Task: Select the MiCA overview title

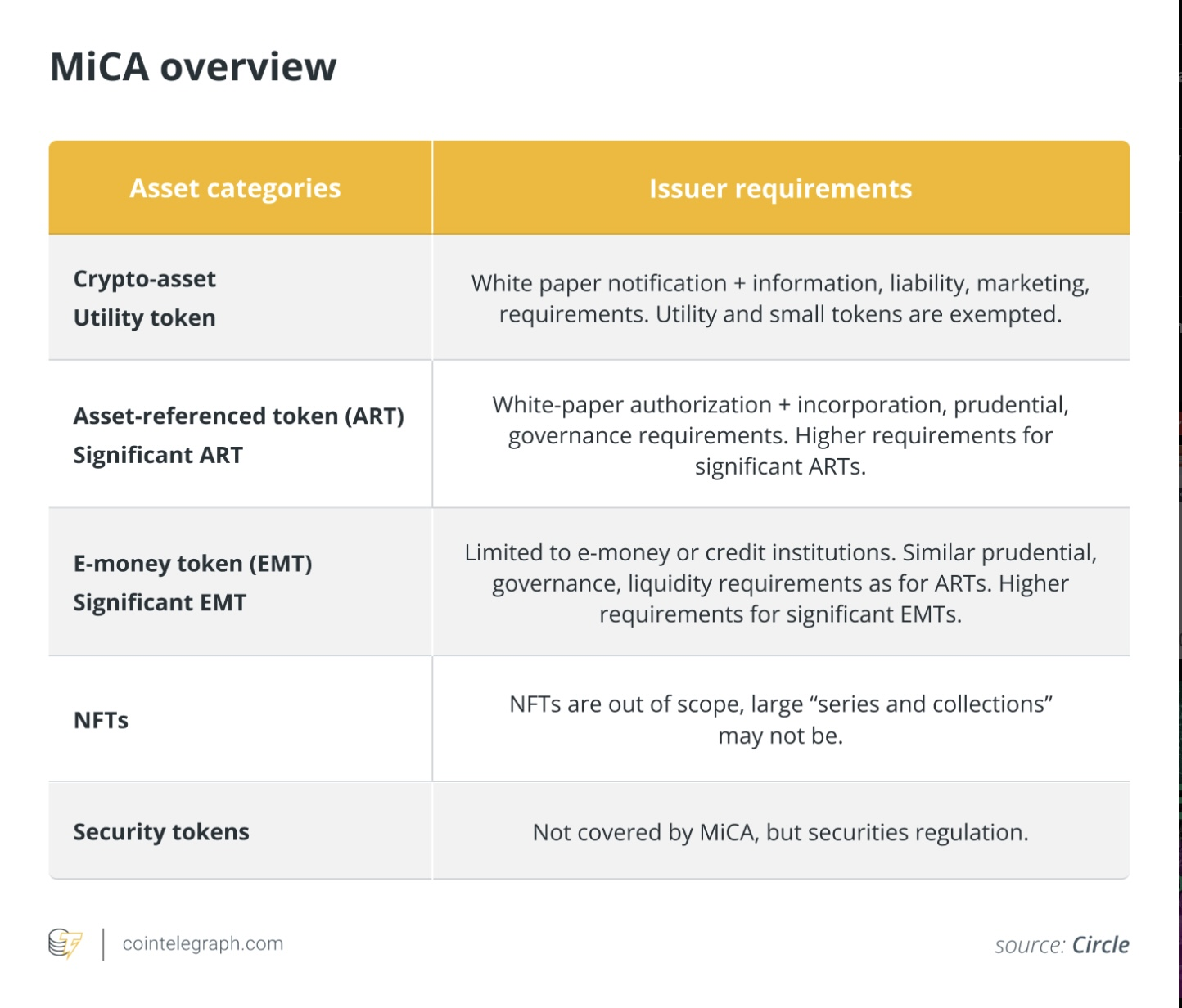Action: point(193,67)
